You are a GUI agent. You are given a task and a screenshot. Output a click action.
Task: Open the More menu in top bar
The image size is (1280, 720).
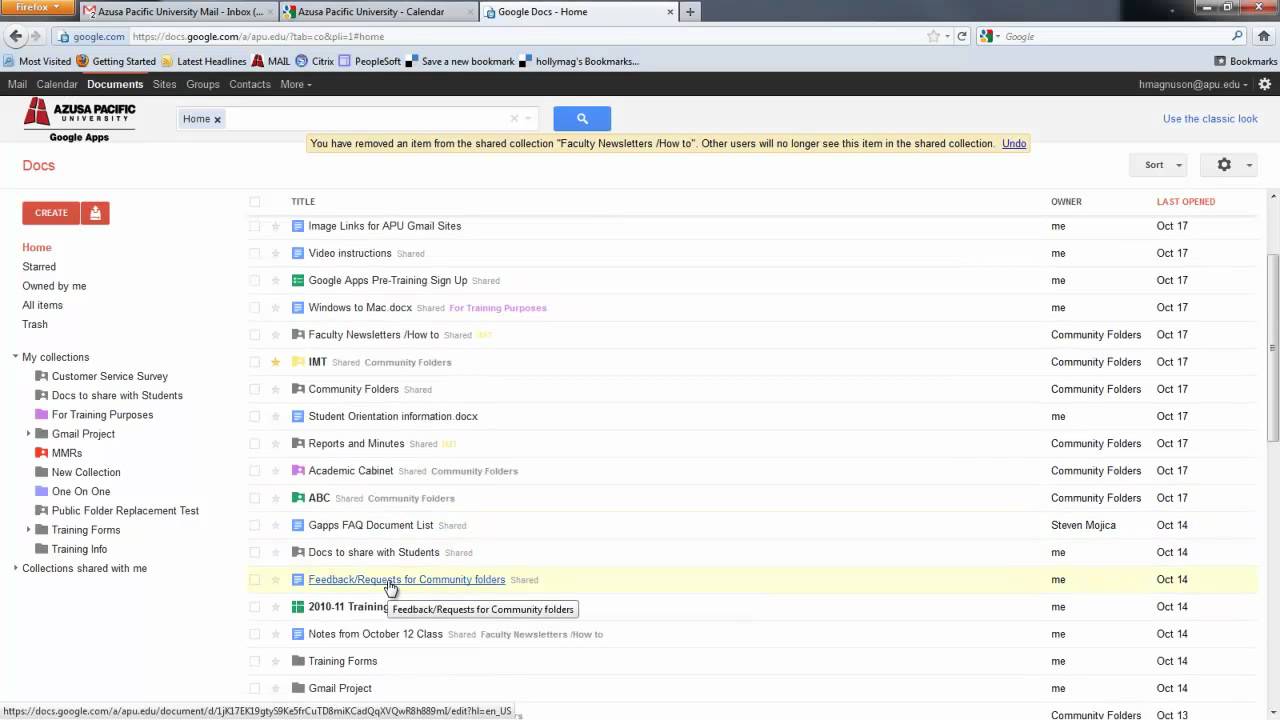point(295,84)
